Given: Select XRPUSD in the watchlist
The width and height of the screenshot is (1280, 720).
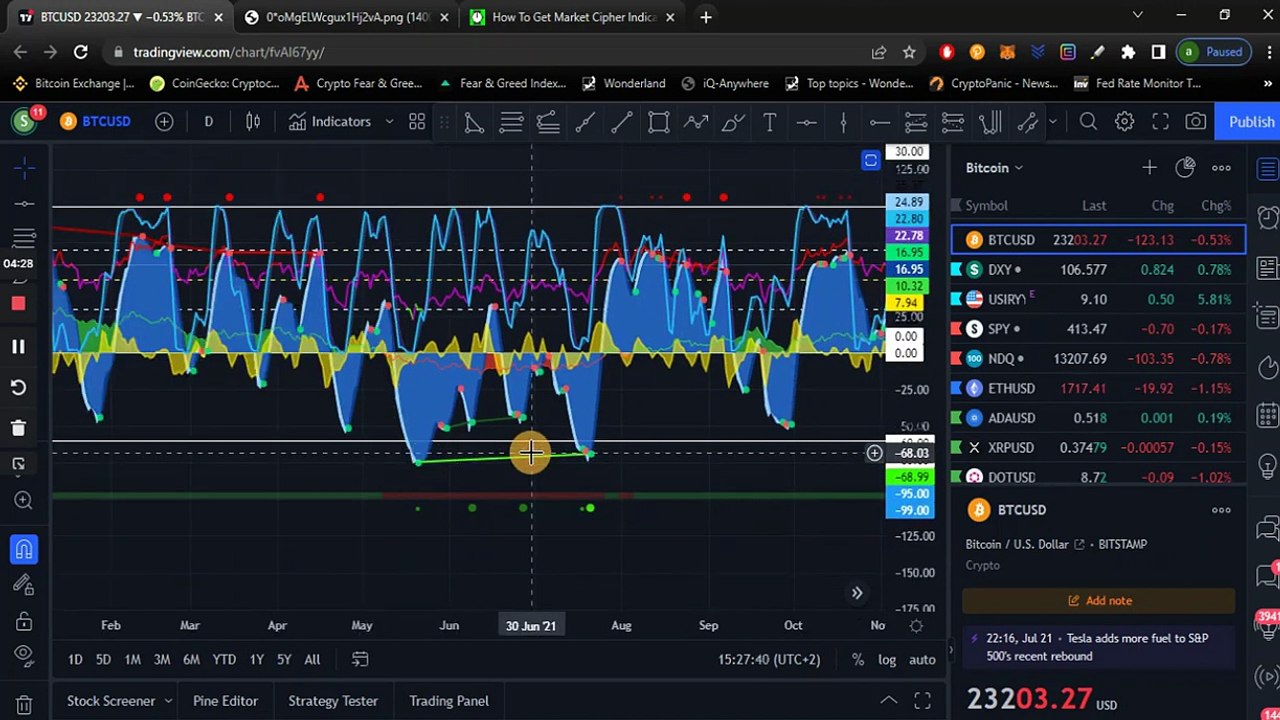Looking at the screenshot, I should (x=1099, y=447).
